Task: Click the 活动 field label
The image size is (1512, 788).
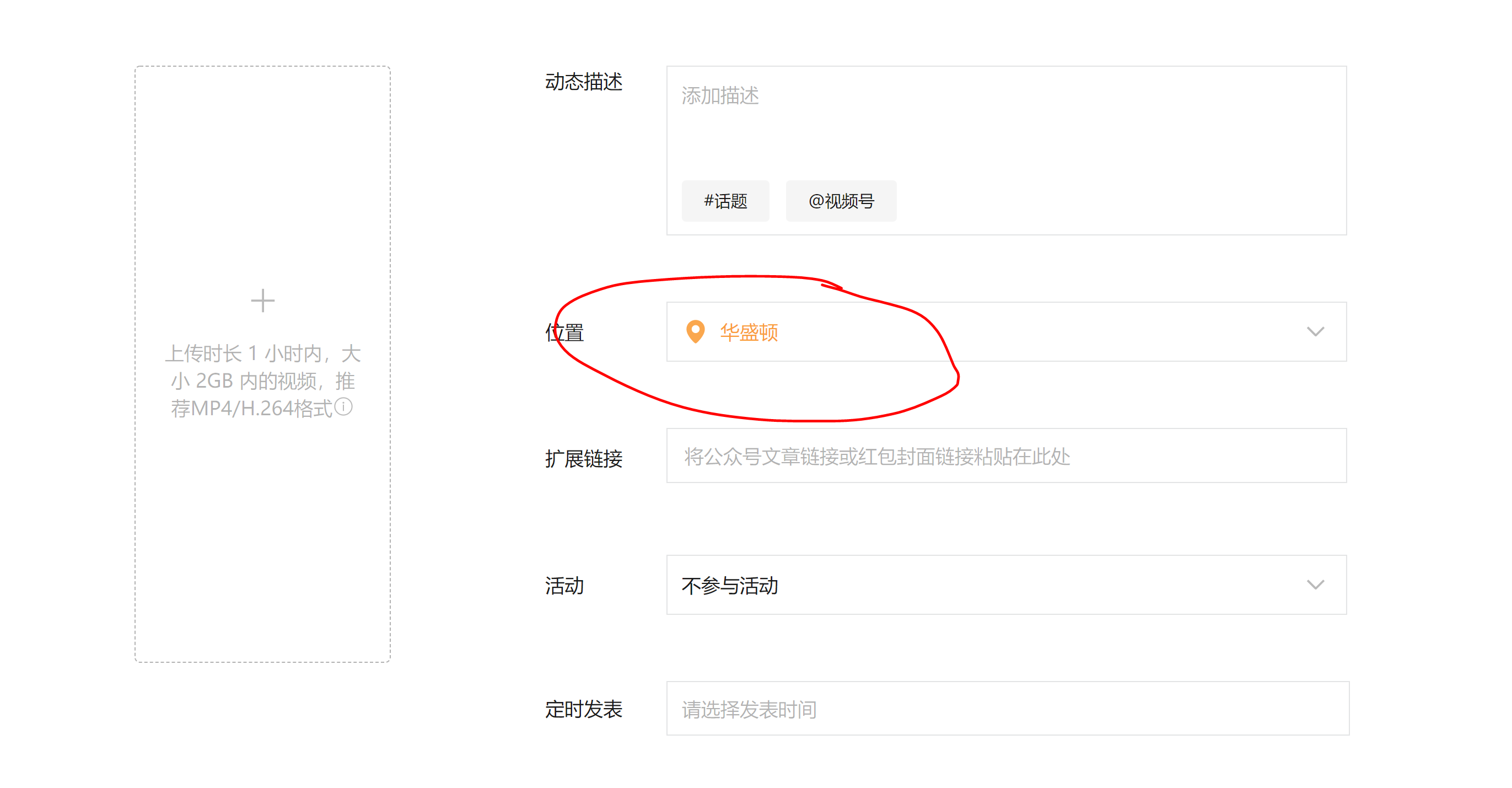Action: click(564, 586)
